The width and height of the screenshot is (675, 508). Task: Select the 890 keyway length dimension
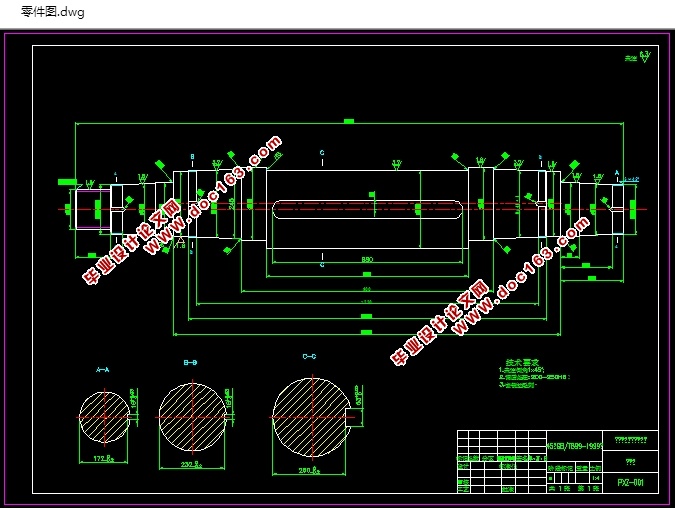point(367,260)
